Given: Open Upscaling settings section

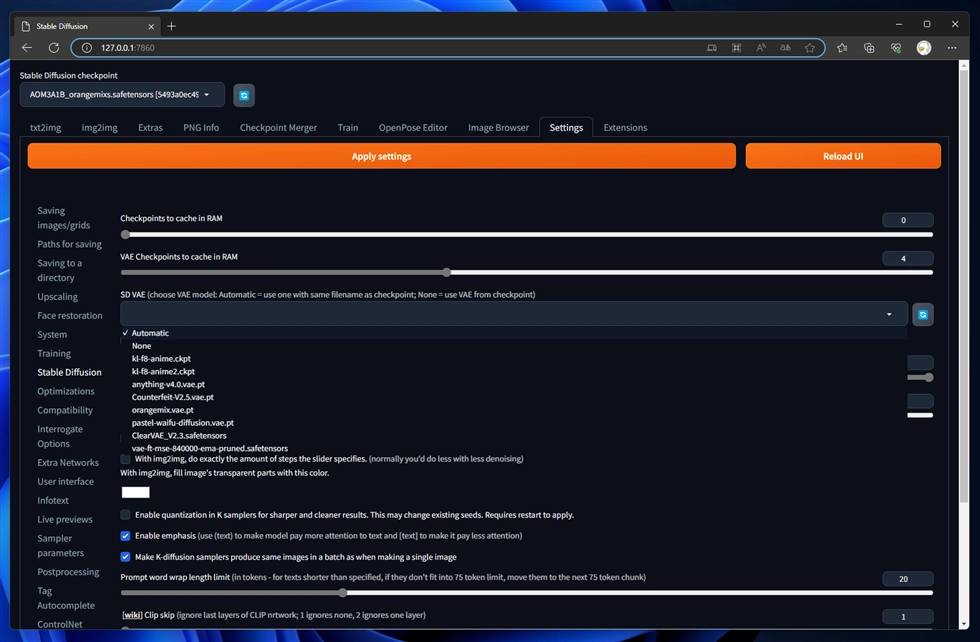Looking at the screenshot, I should click(58, 297).
